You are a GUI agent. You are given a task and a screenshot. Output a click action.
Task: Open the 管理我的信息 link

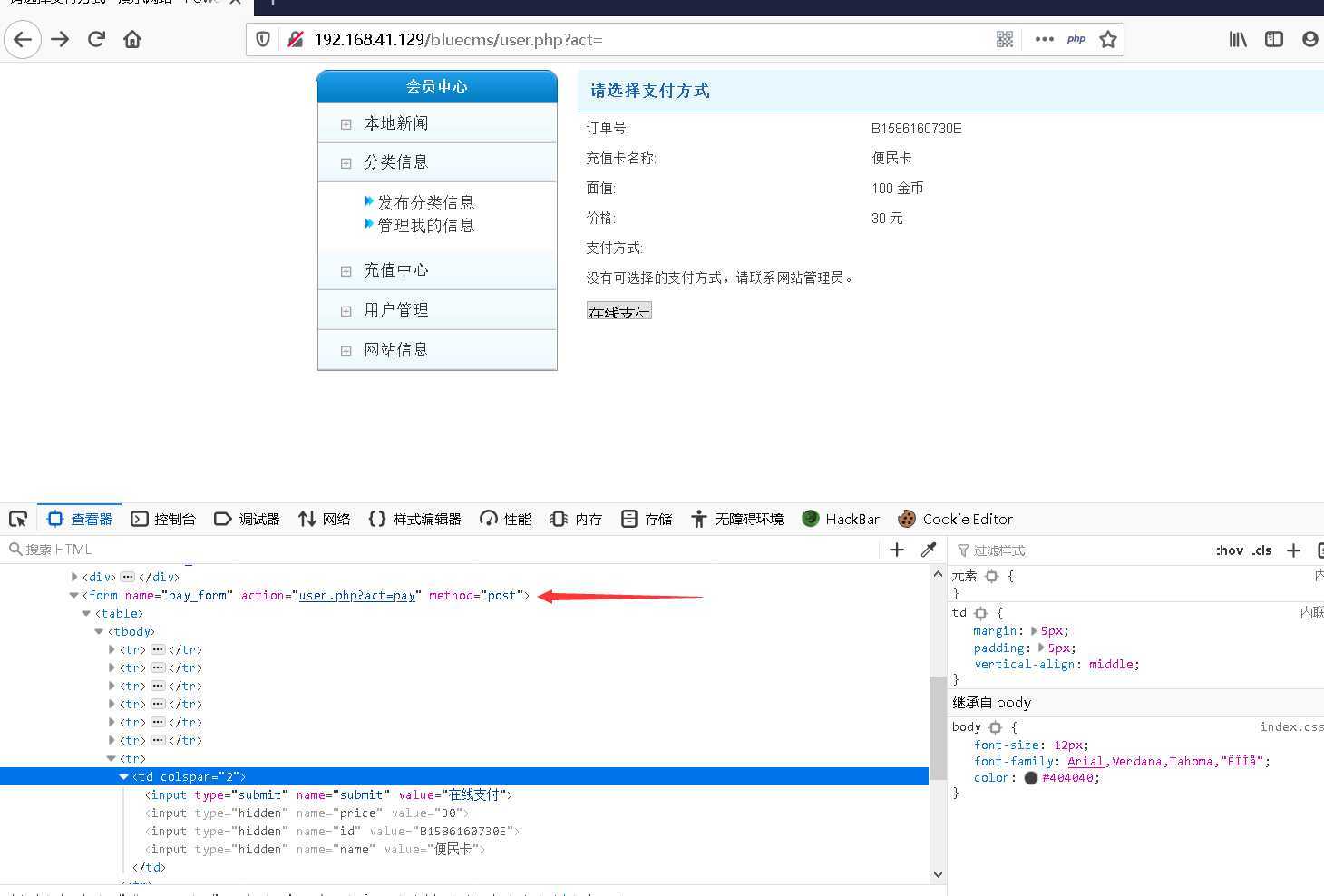426,225
